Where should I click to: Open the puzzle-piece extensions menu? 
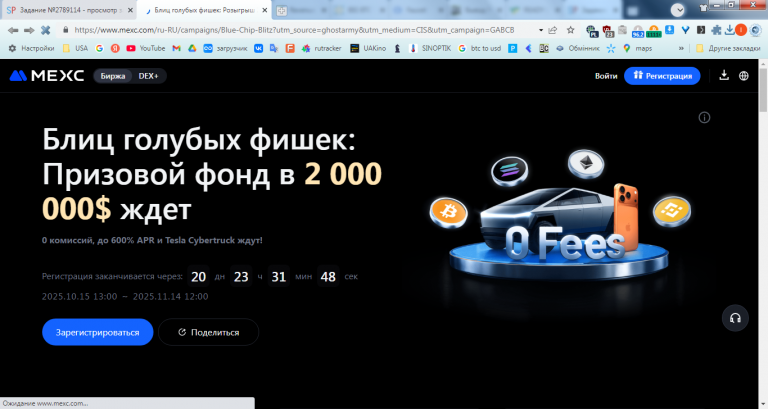click(x=716, y=30)
